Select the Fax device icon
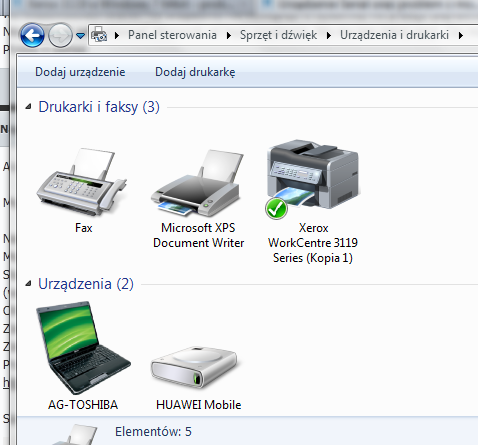Screen dimensions: 478x445 pyautogui.click(x=82, y=181)
